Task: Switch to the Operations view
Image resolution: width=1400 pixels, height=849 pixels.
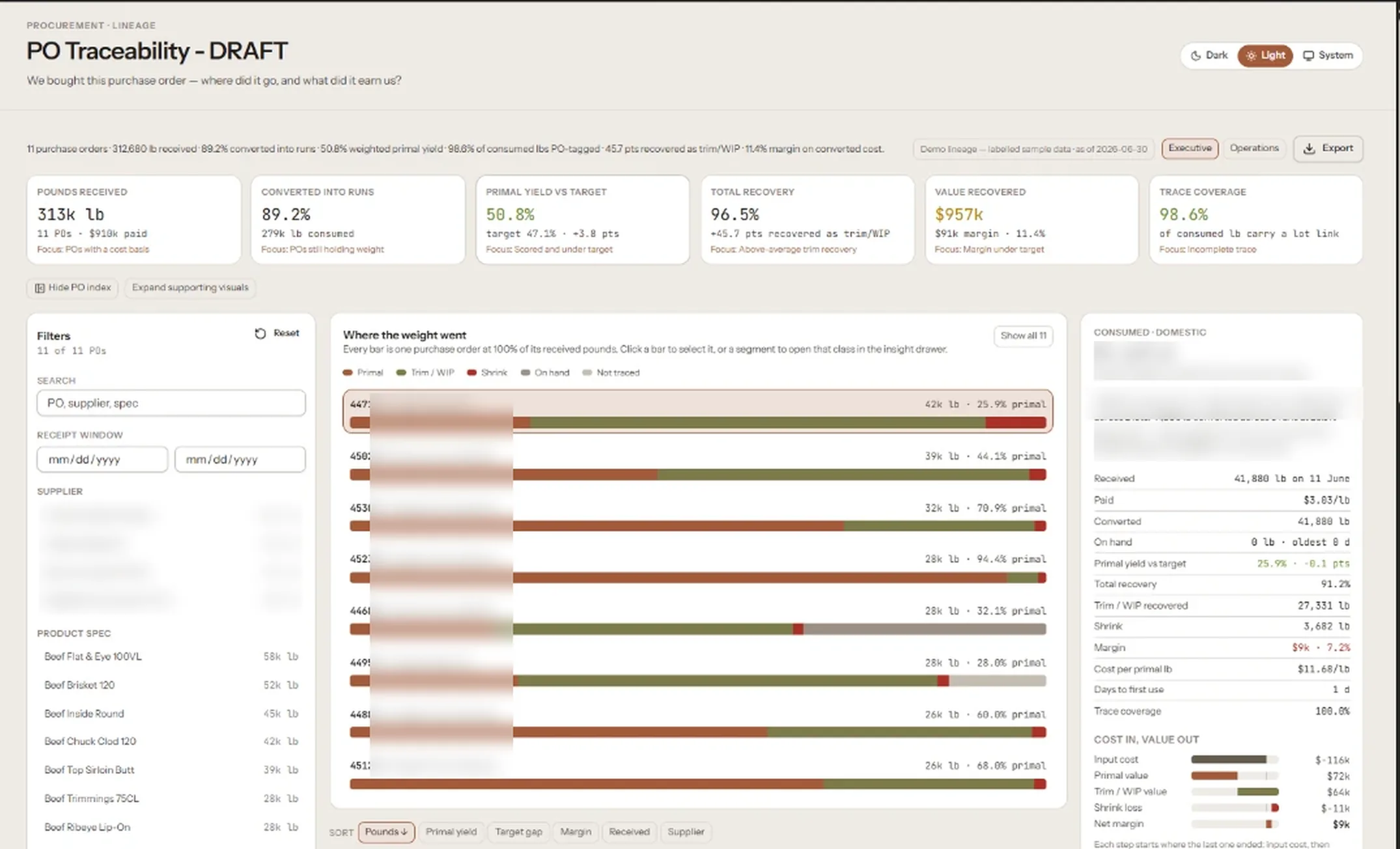Action: (x=1254, y=148)
